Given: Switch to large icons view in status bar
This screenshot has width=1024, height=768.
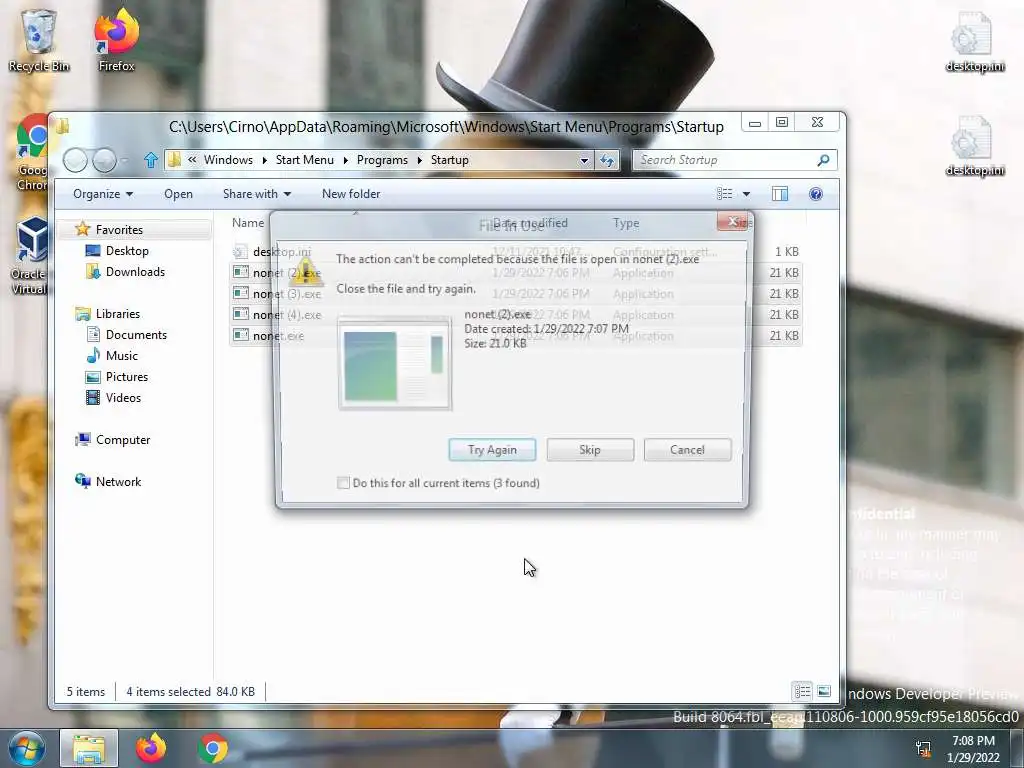Looking at the screenshot, I should pyautogui.click(x=824, y=691).
